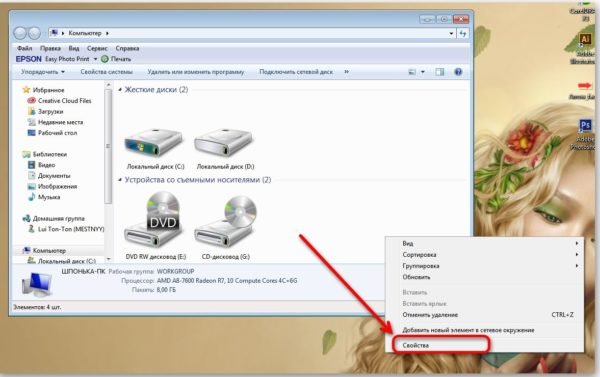600x377 pixels.
Task: Click Компьютер in address bar breadcrumb
Action: (x=85, y=33)
